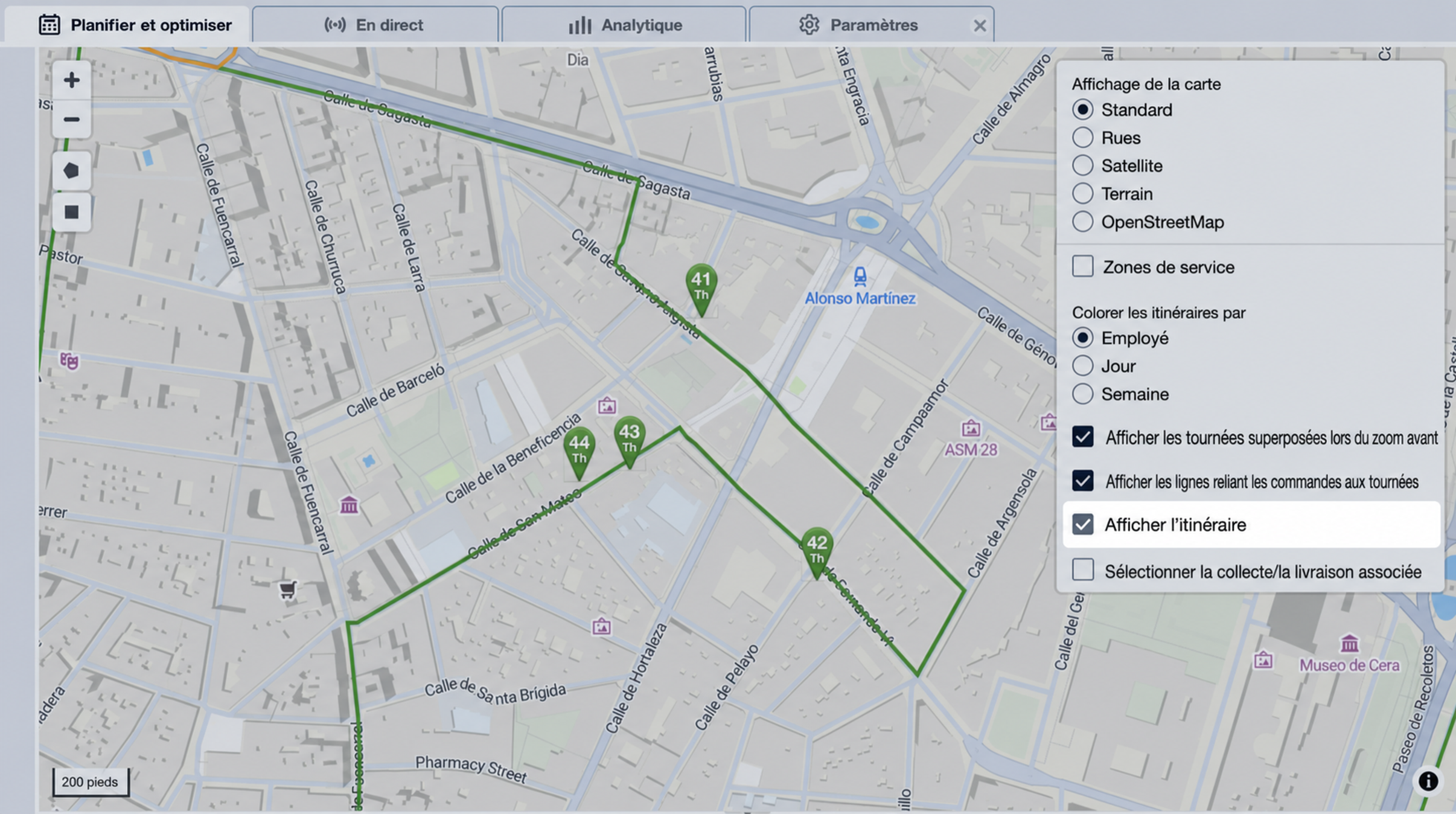Close the Paramètres tab
Screen dimensions: 1456x814
point(980,25)
